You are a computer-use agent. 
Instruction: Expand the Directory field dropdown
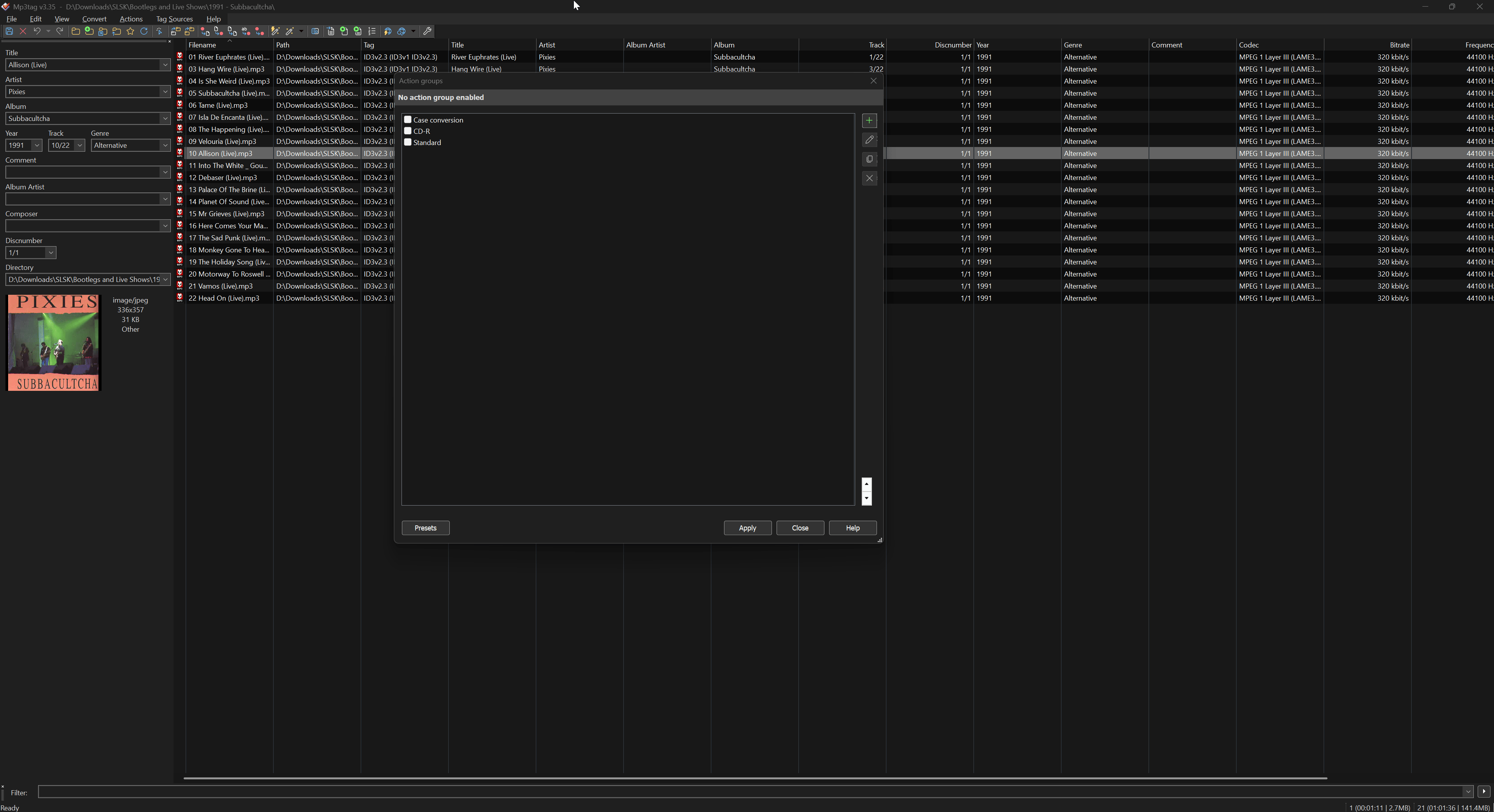(165, 279)
